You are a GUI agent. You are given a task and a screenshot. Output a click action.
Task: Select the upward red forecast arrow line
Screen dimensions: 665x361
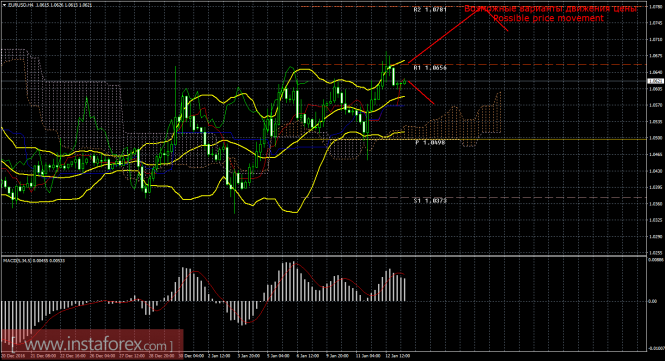pyautogui.click(x=445, y=36)
